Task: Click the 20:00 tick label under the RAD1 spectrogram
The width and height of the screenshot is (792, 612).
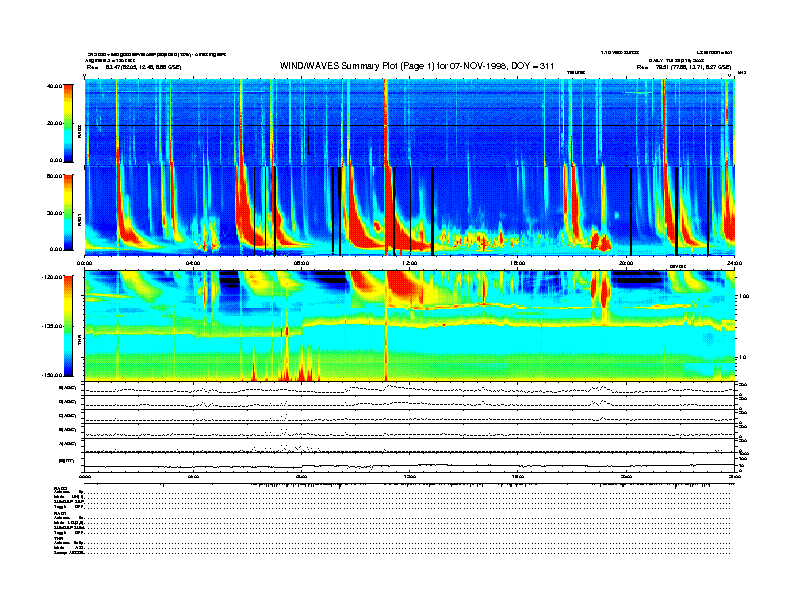Action: coord(626,263)
